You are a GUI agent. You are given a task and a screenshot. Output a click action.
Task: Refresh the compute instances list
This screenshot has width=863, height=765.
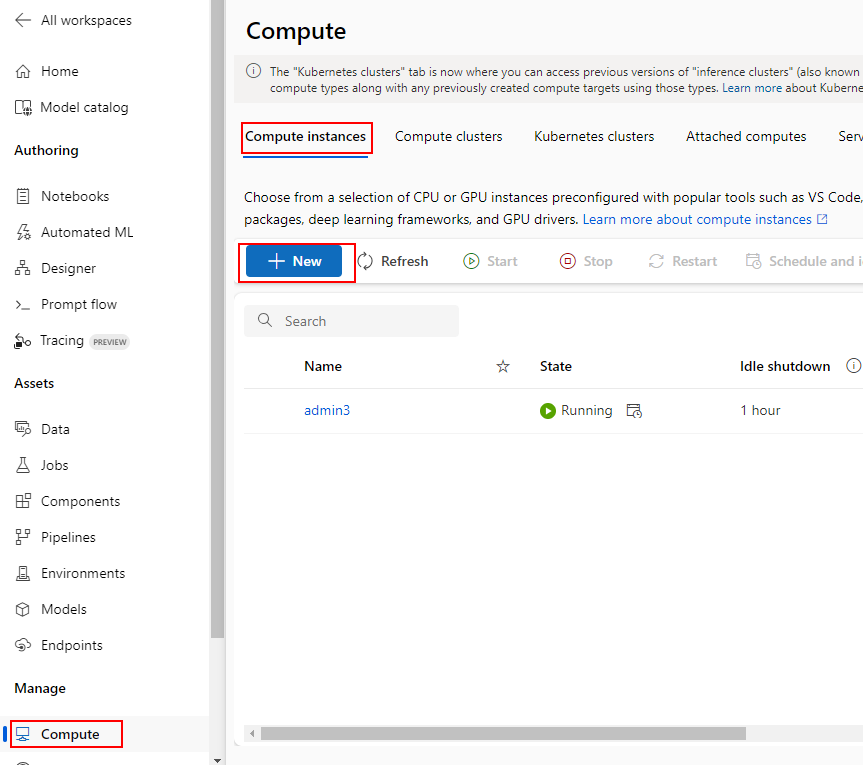393,261
